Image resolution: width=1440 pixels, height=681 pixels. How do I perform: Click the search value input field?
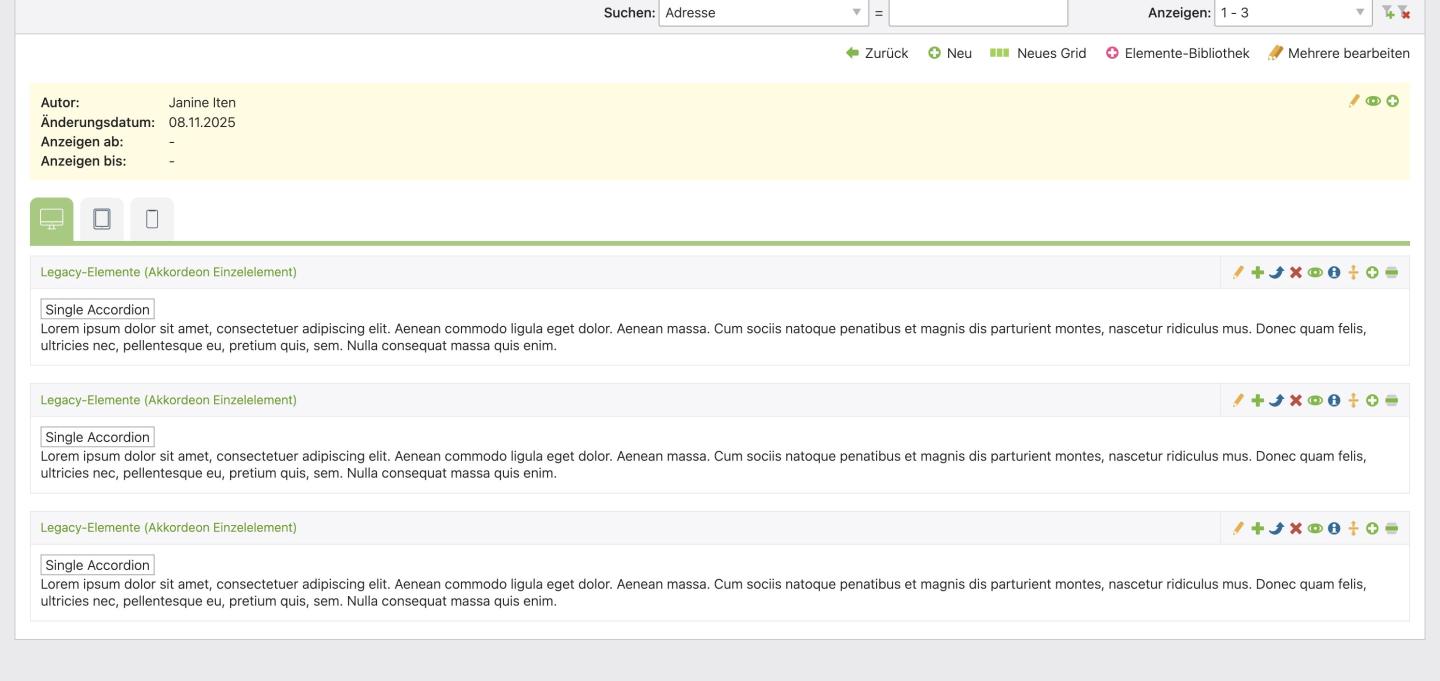(x=978, y=13)
